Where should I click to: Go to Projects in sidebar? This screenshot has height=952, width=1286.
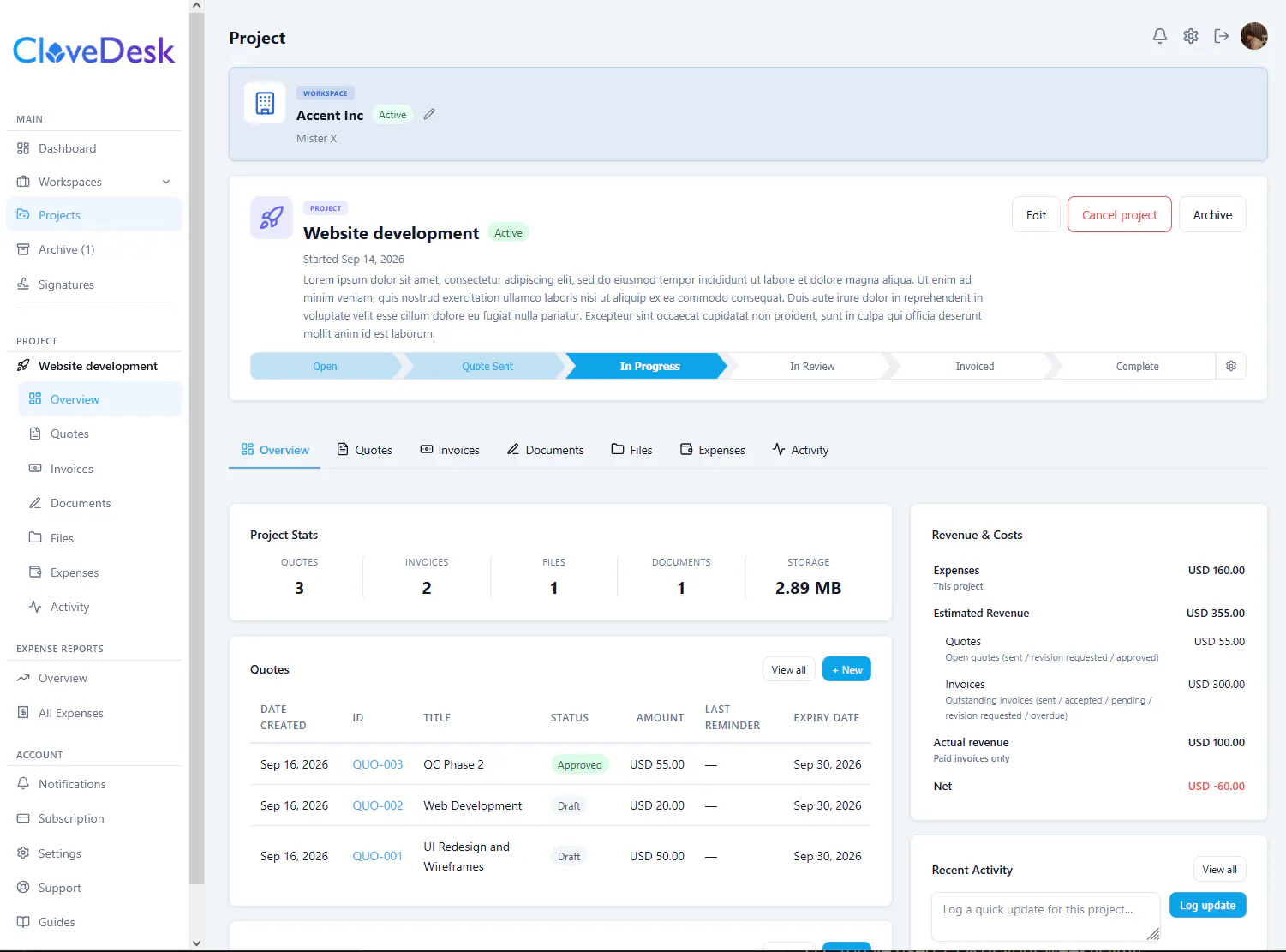[x=94, y=215]
